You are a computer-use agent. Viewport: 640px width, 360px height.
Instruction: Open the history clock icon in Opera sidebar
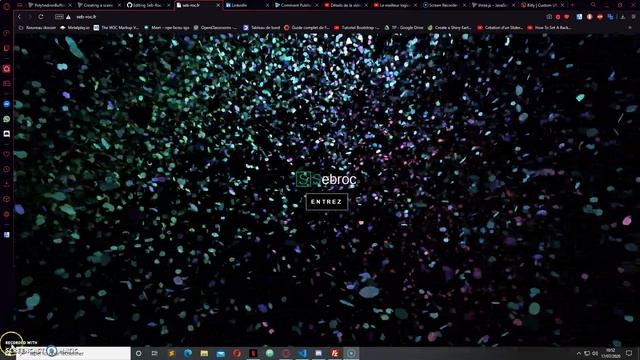tap(7, 169)
